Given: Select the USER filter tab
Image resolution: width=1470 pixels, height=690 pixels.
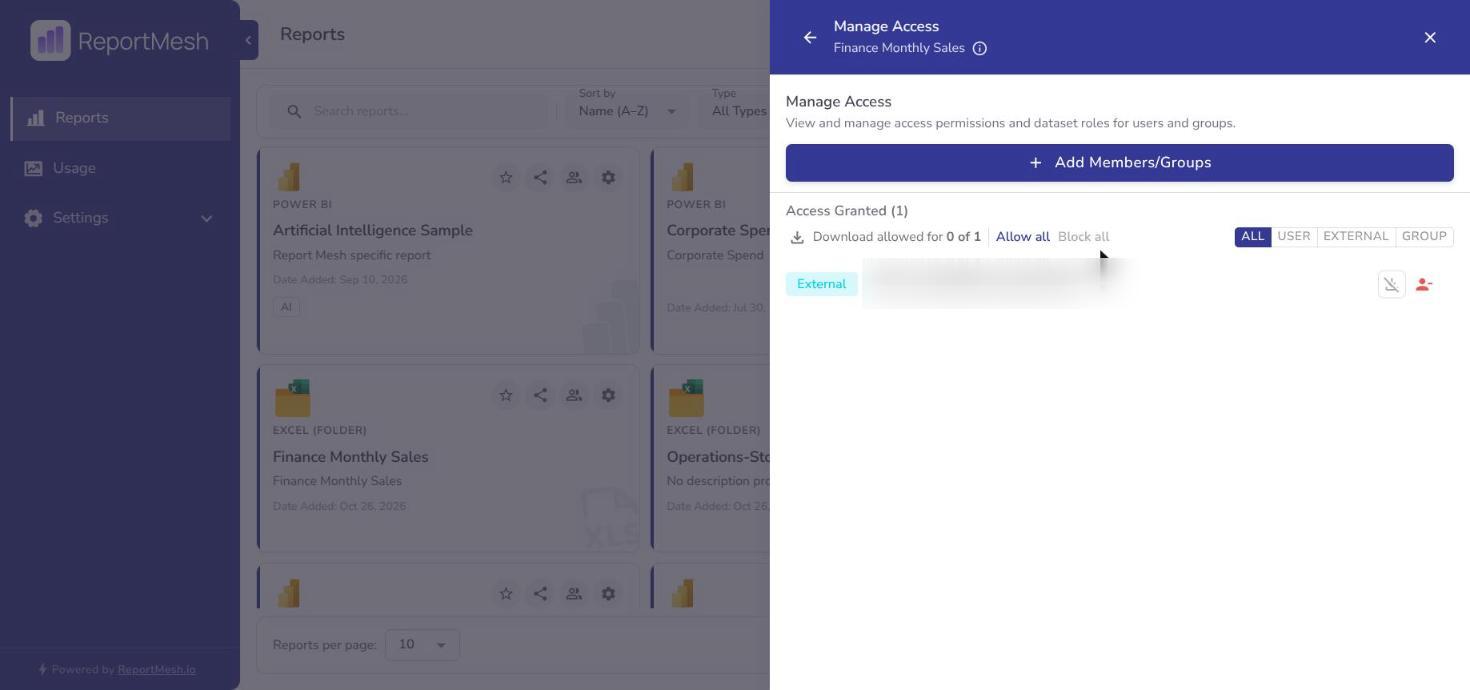Looking at the screenshot, I should pos(1293,237).
